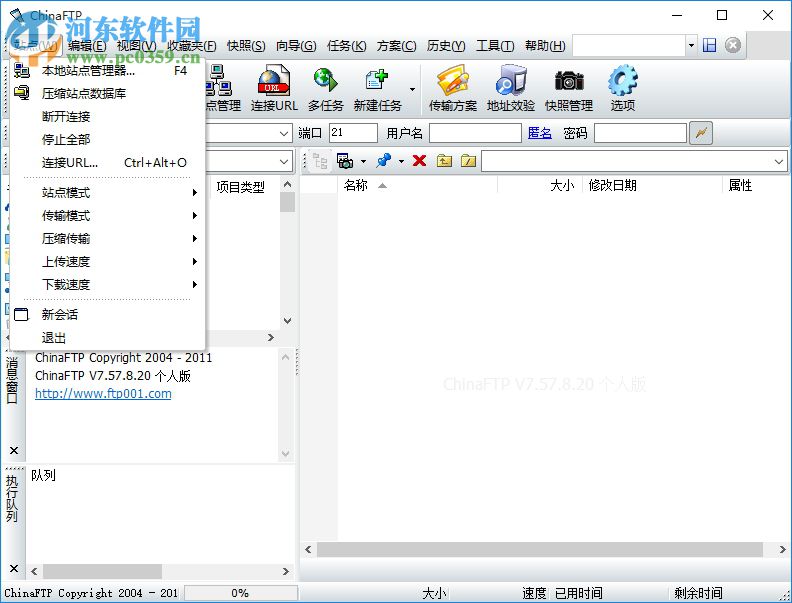The height and width of the screenshot is (603, 792).
Task: Open the 工具(T) menu
Action: pos(495,46)
